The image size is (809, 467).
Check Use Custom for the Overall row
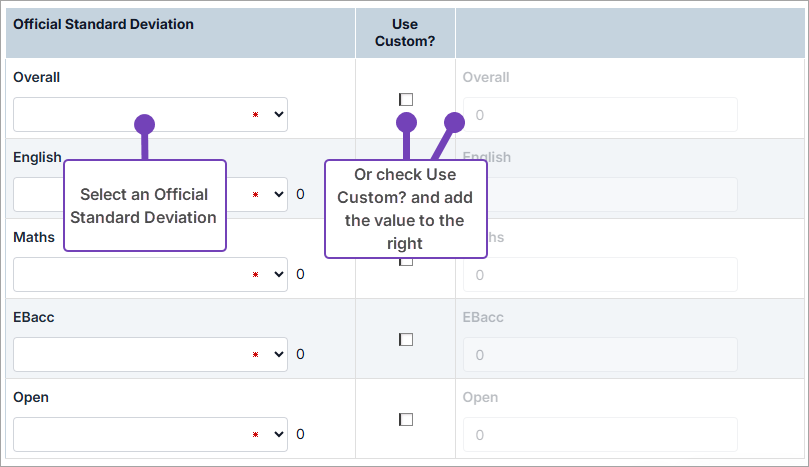point(405,99)
